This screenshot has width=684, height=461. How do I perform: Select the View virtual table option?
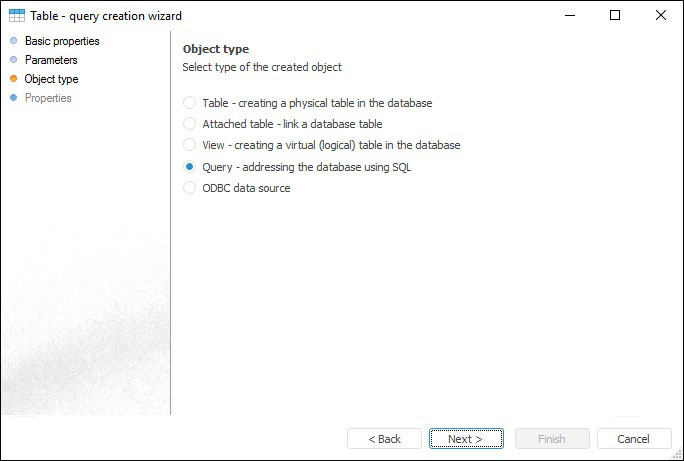pyautogui.click(x=190, y=145)
